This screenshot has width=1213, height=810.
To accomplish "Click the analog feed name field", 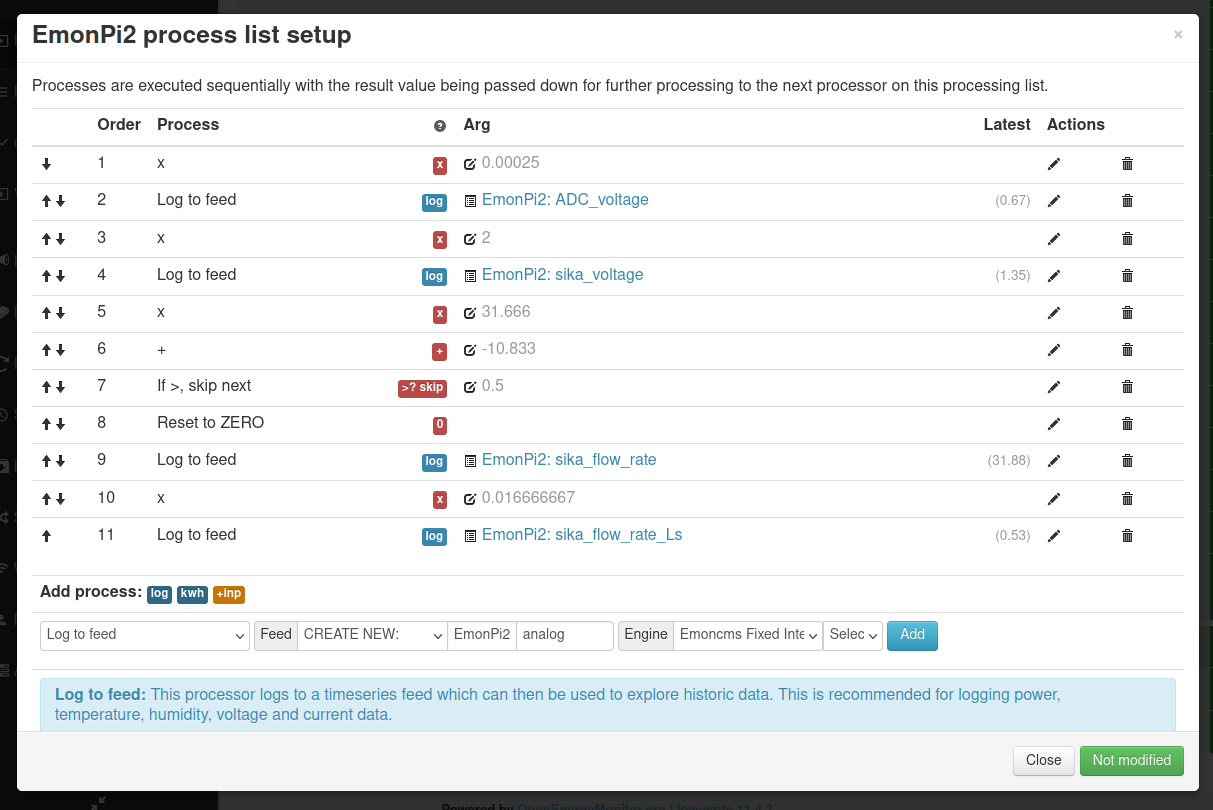I will click(x=565, y=635).
